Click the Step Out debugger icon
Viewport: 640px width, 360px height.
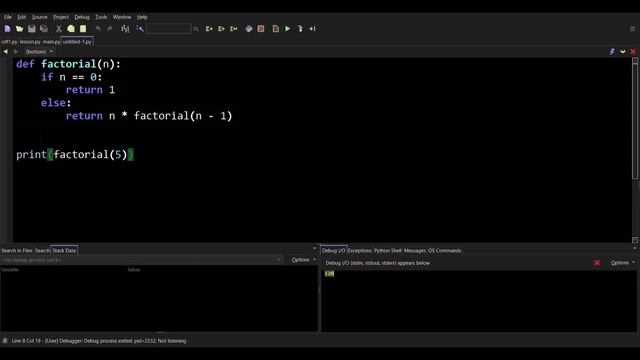click(x=233, y=29)
